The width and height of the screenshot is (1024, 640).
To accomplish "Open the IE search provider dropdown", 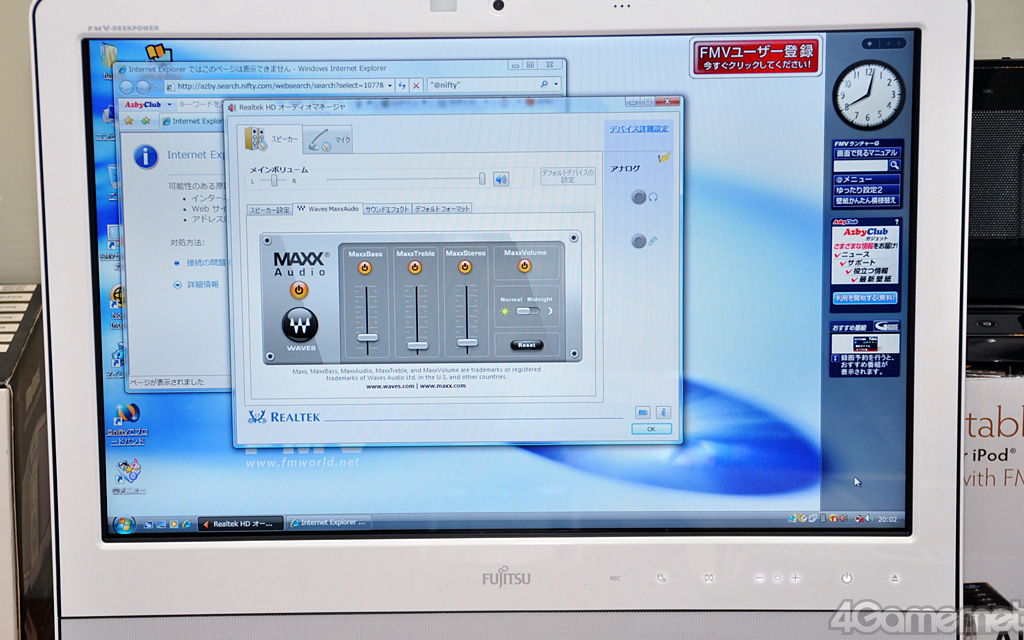I will [556, 85].
